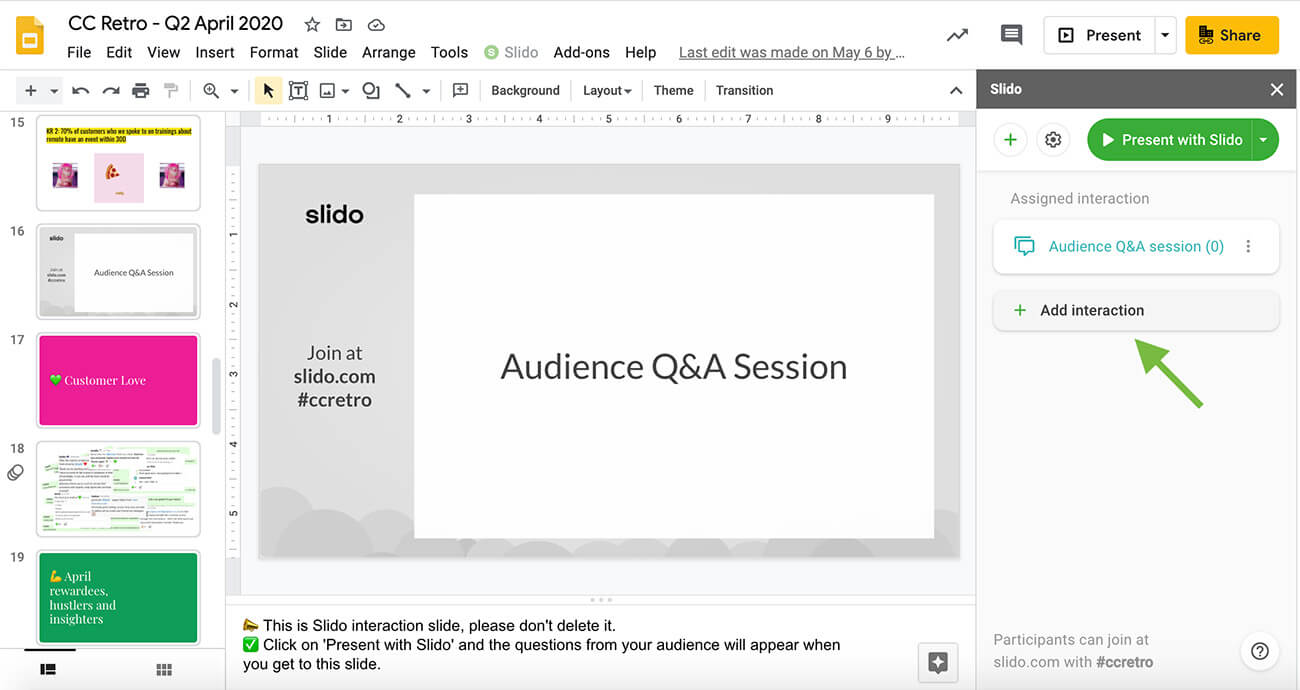
Task: Switch to grid view of slides
Action: pyautogui.click(x=165, y=670)
